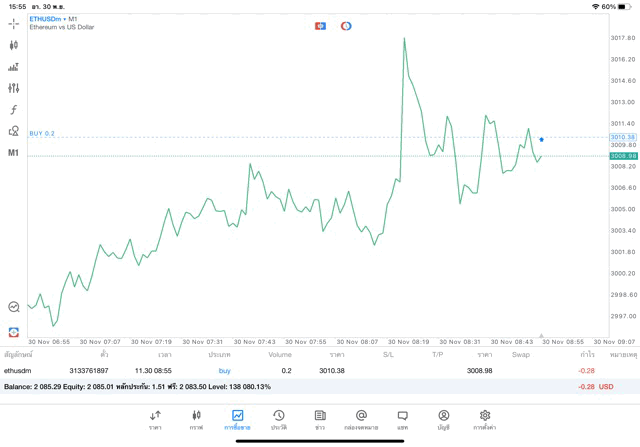Click the BUY 0.2 position line label
This screenshot has width=640, height=447.
(x=42, y=133)
